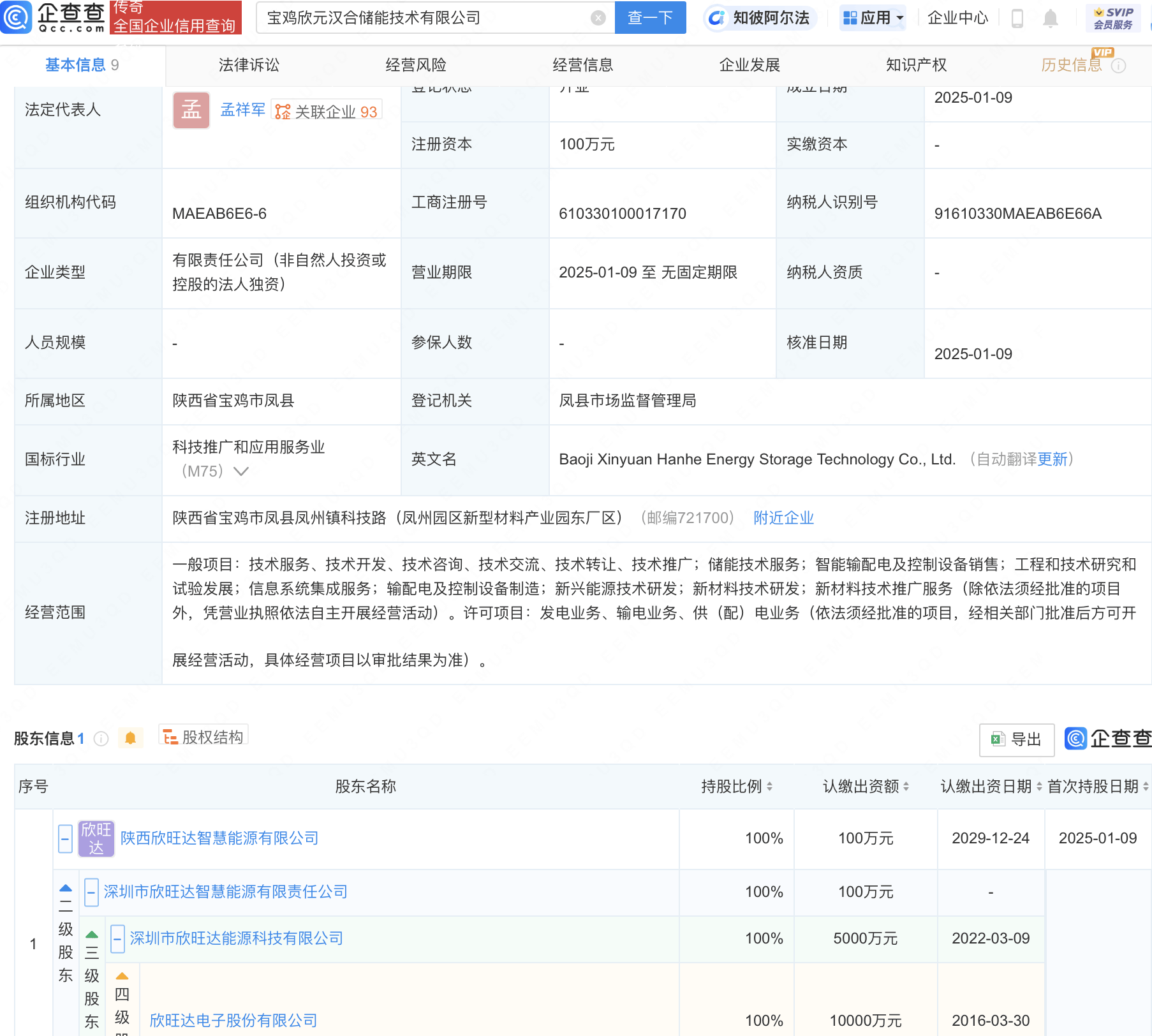Viewport: 1152px width, 1036px height.
Task: Click the 更新 translation link
Action: click(x=1052, y=459)
